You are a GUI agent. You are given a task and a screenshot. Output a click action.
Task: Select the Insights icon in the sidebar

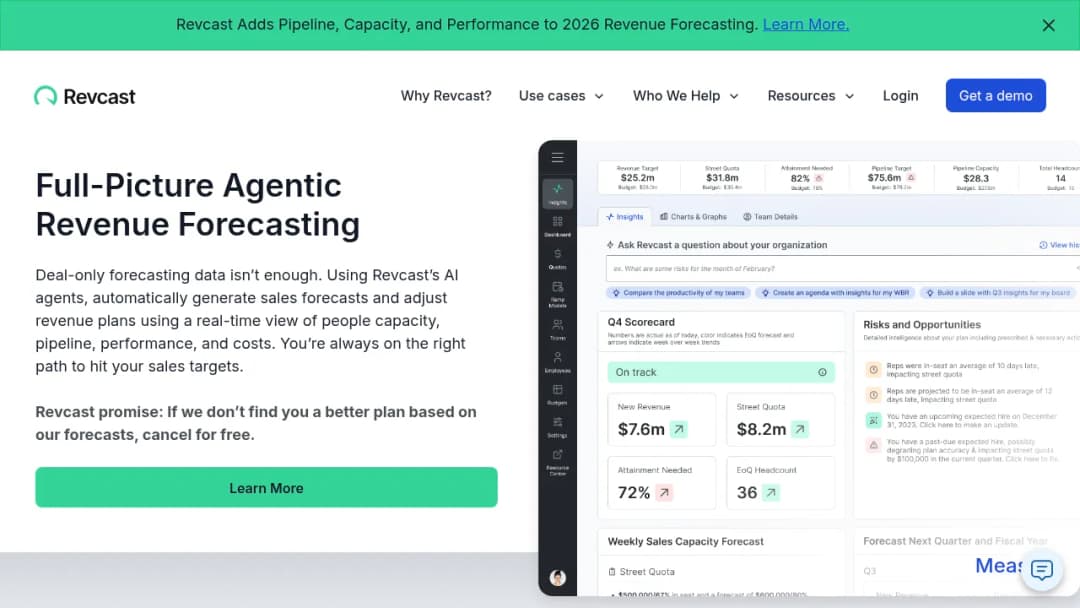click(x=557, y=193)
